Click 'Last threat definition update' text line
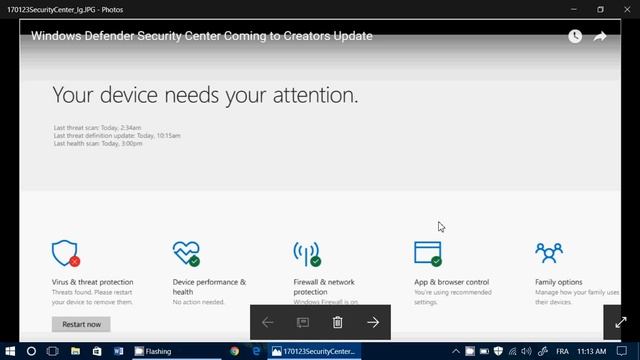640x360 pixels. 117,136
